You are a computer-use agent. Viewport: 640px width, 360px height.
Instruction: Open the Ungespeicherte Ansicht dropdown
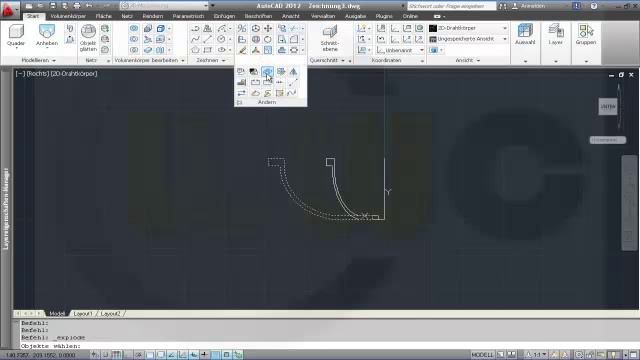tap(468, 39)
